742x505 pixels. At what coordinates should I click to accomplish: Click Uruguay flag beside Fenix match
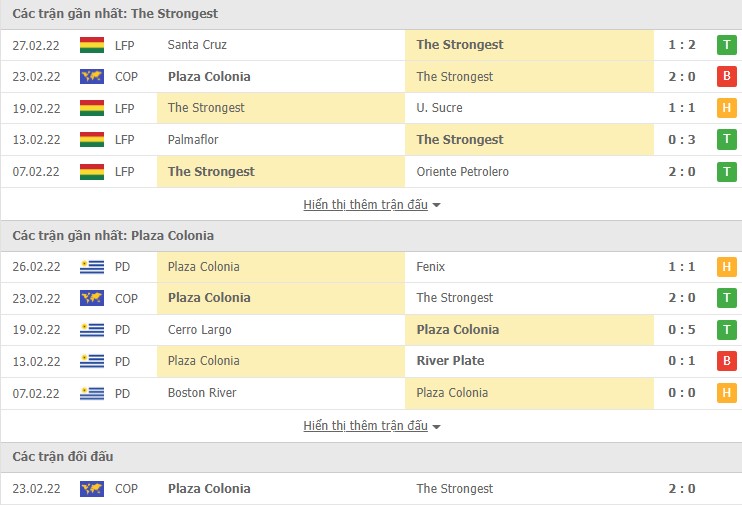[92, 267]
